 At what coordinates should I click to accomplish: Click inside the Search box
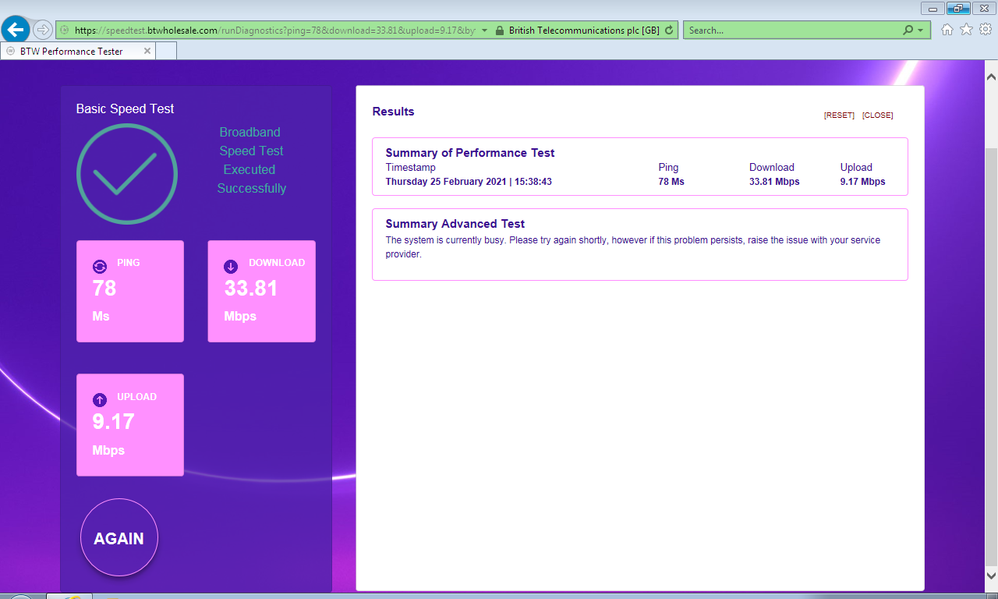[790, 30]
